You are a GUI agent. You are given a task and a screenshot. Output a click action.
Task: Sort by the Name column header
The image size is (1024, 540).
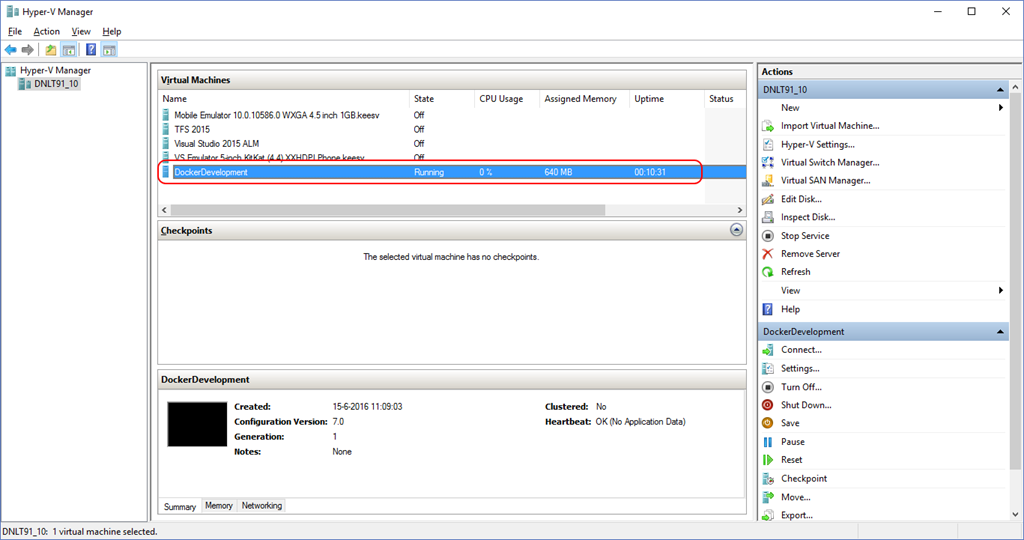pos(284,99)
